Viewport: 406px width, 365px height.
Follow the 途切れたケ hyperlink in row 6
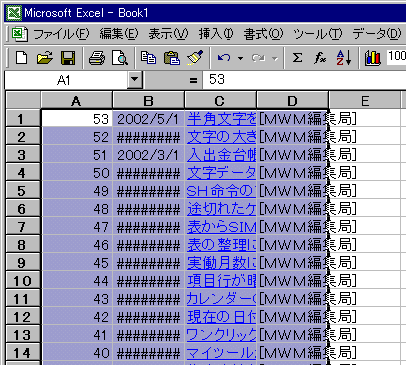point(221,209)
